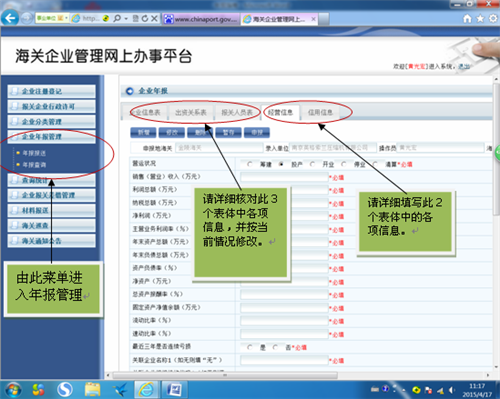Open the Favorites star icon
The image size is (500, 399).
click(480, 18)
